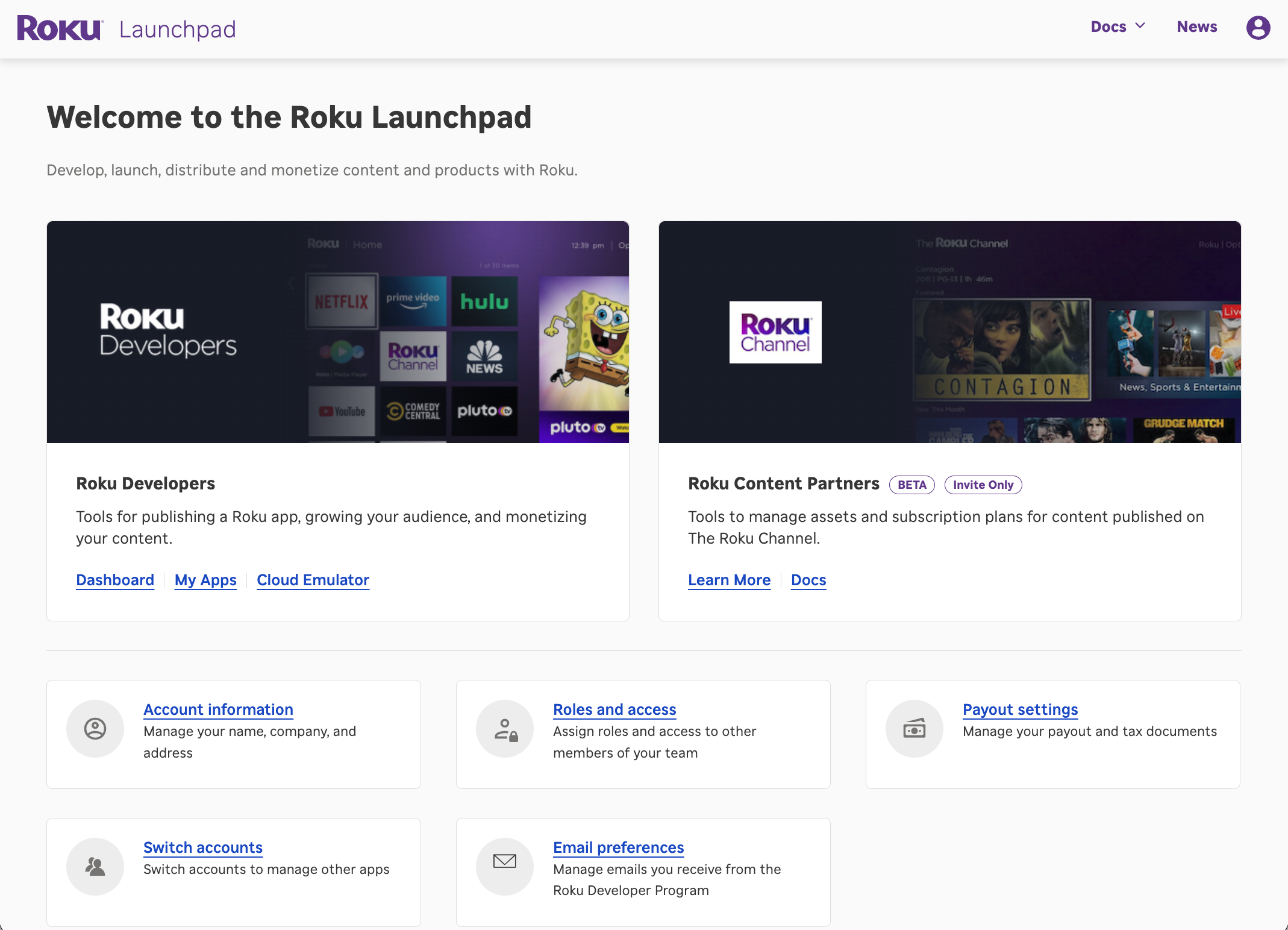Click Learn More under Content Partners

coord(729,580)
